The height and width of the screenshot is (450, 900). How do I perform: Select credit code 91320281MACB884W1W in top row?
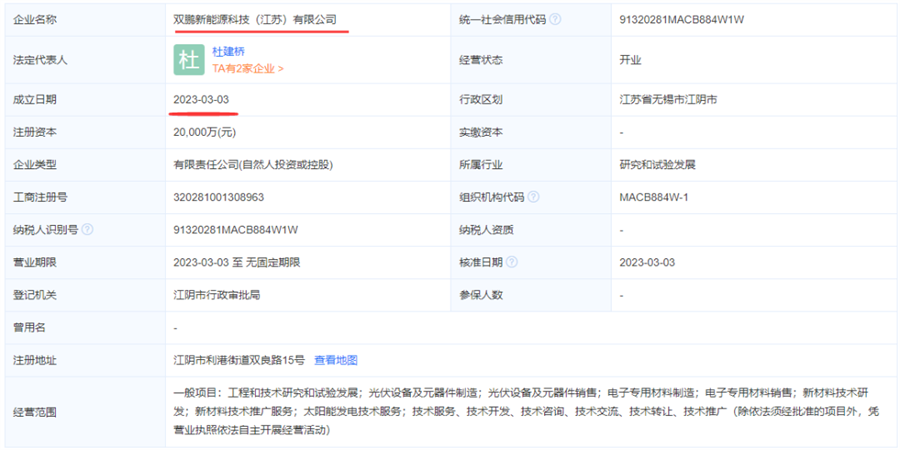[x=682, y=20]
